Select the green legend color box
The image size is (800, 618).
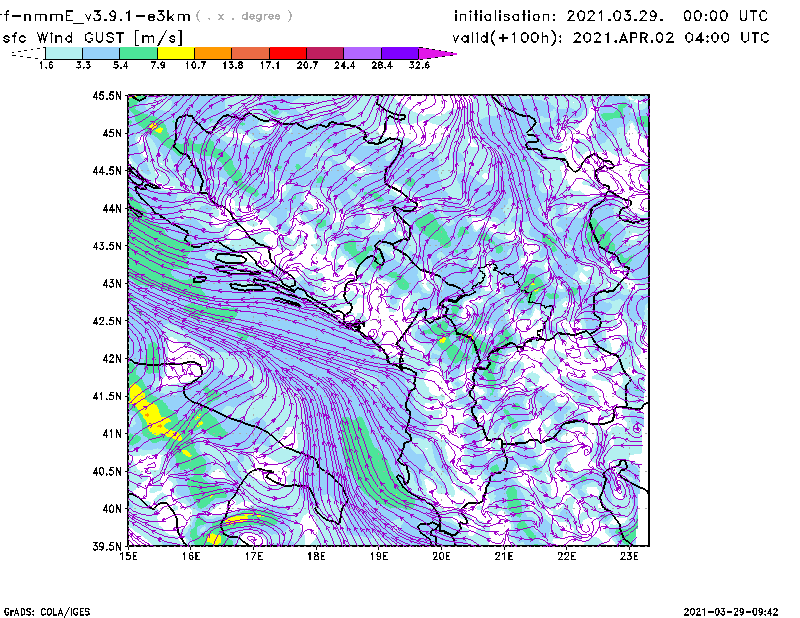point(138,53)
